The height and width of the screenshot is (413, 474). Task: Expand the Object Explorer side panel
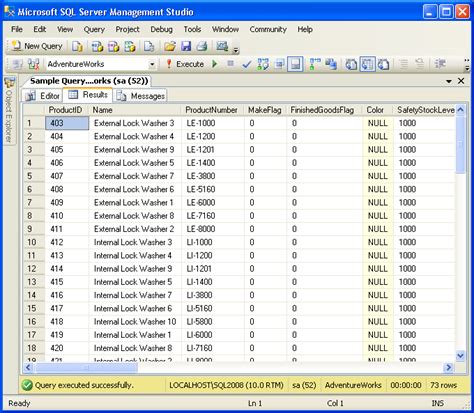[9, 111]
